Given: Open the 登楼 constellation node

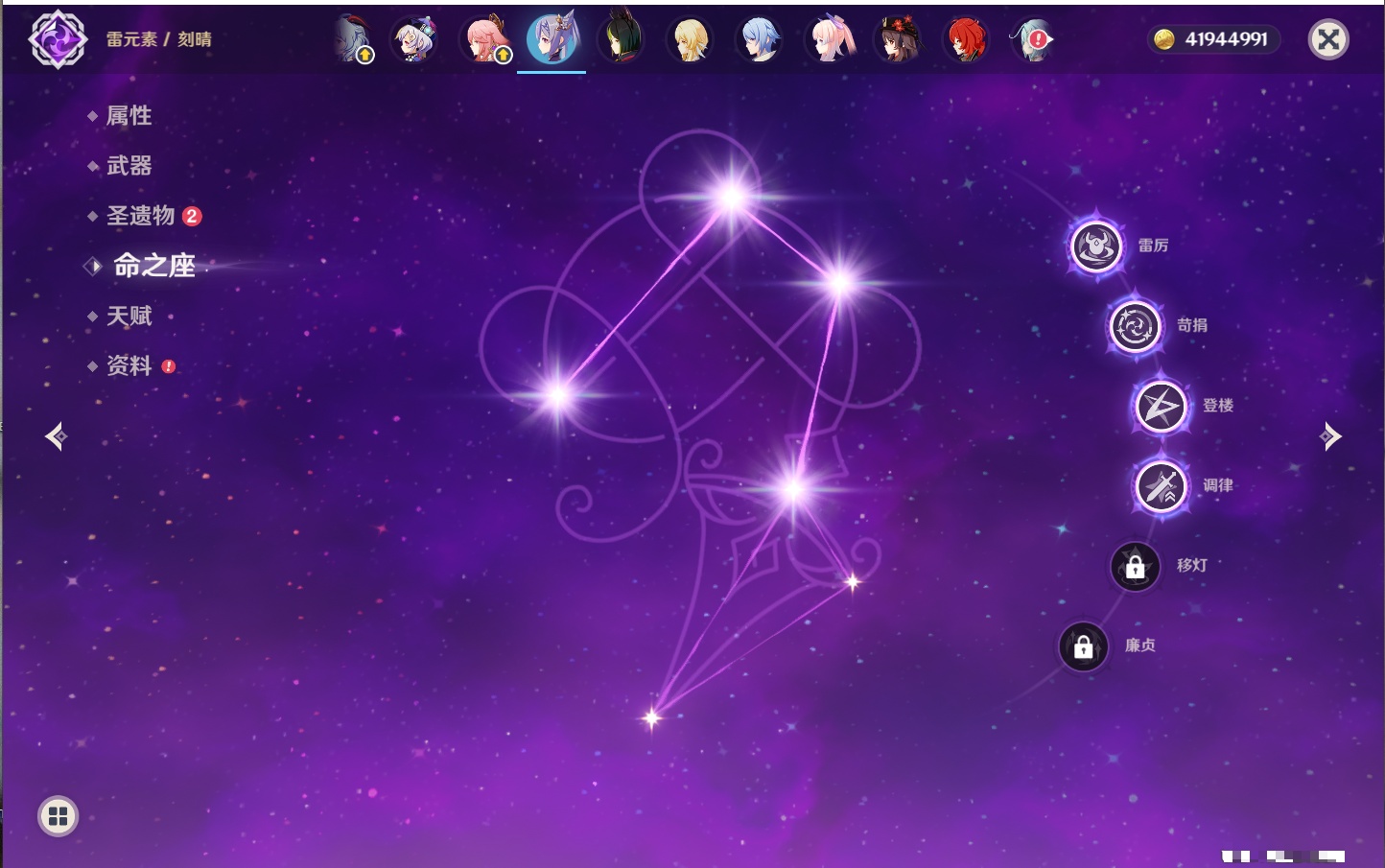Looking at the screenshot, I should tap(1161, 407).
